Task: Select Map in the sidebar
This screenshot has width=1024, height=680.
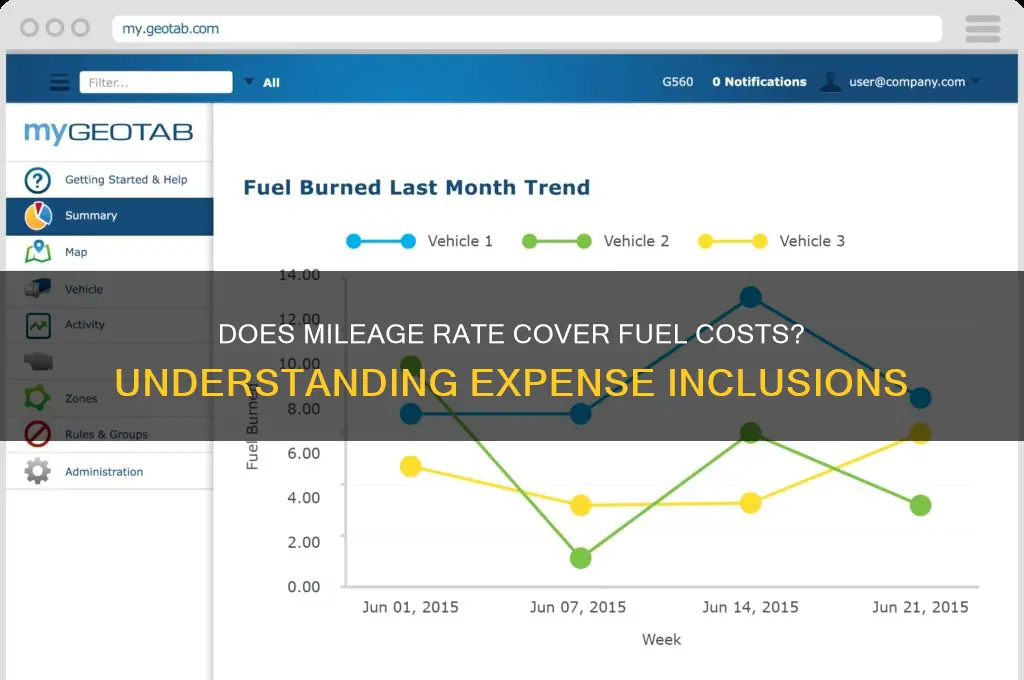Action: coord(110,252)
